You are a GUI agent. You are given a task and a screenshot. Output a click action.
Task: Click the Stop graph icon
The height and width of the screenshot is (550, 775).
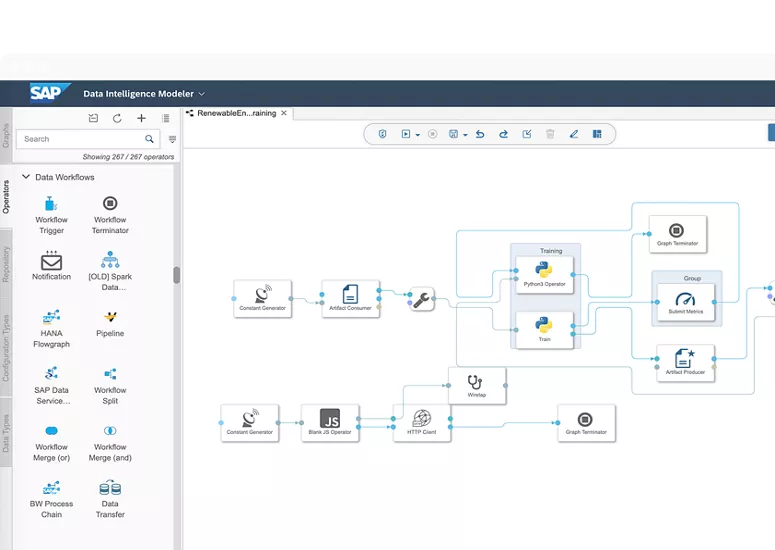(x=432, y=134)
